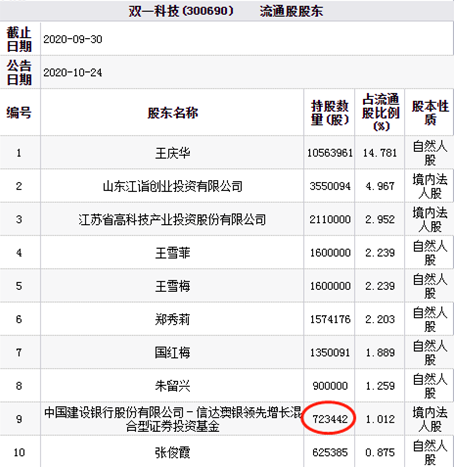454x467 pixels.
Task: Select shareholder name 国红梅
Action: pyautogui.click(x=172, y=352)
